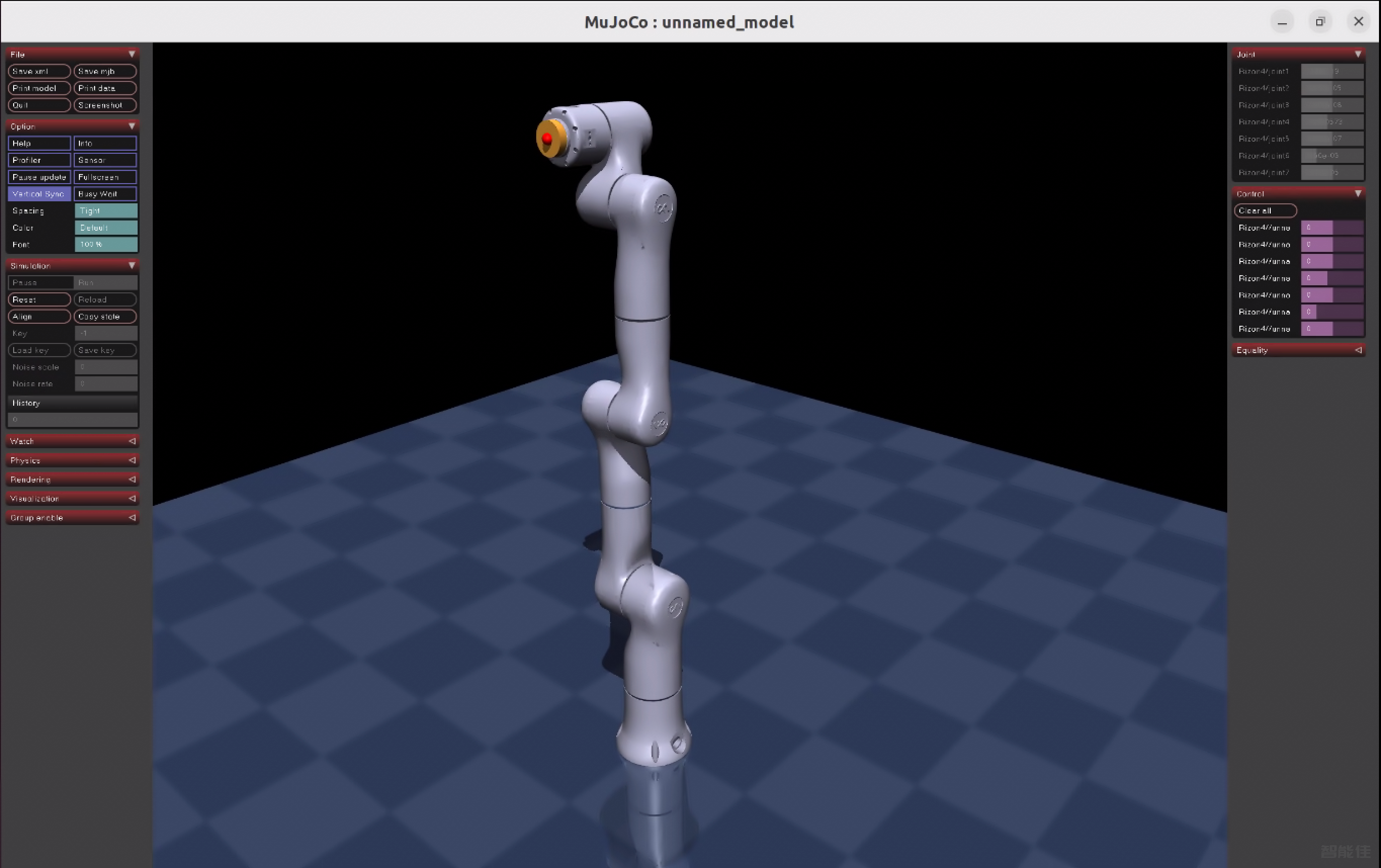Click the Key slider in Simulation
This screenshot has height=868, width=1381.
106,333
